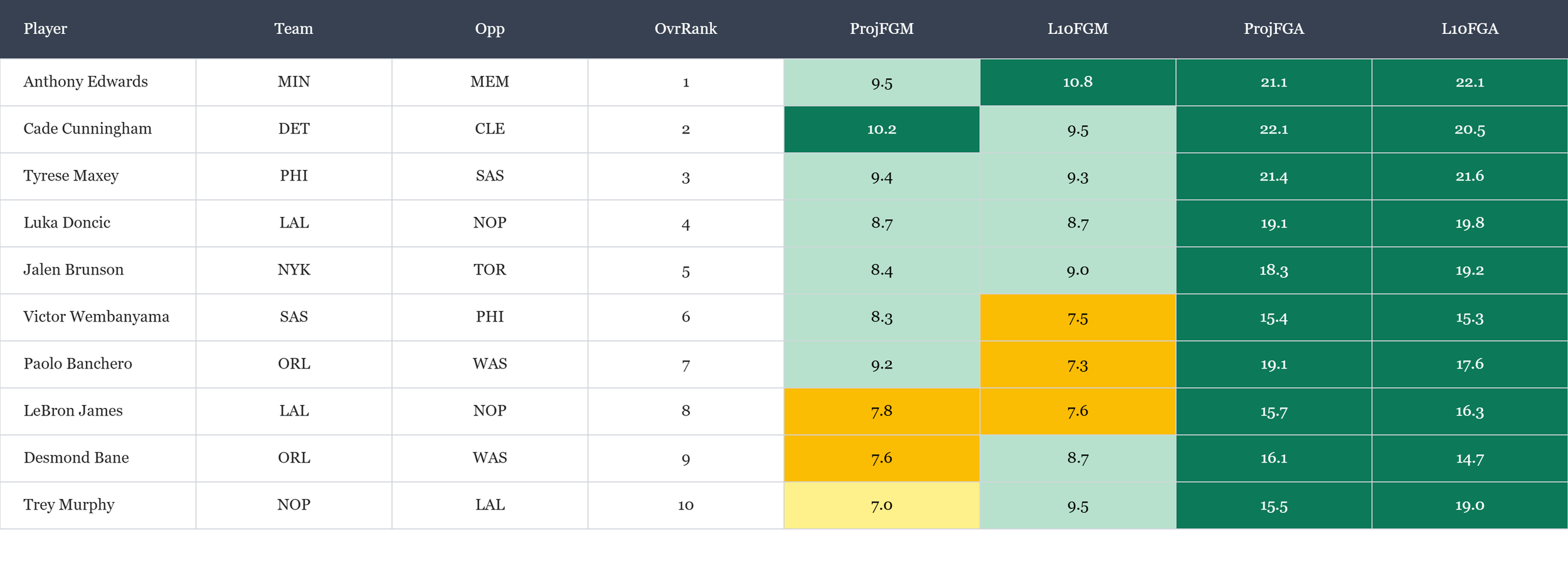Sort by the Opp column header
This screenshot has height=576, width=1568.
tap(490, 29)
